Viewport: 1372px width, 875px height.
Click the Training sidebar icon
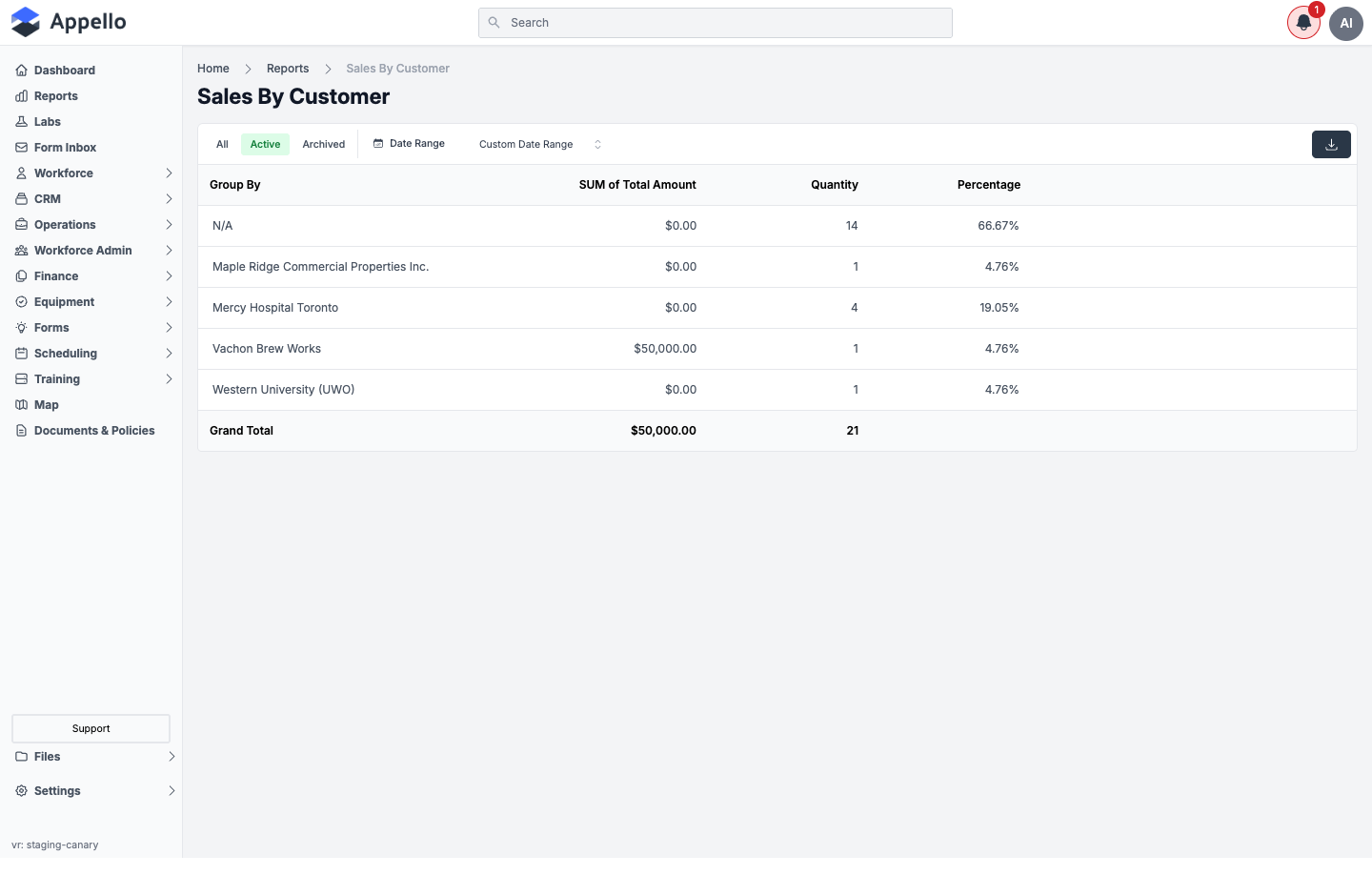click(21, 379)
